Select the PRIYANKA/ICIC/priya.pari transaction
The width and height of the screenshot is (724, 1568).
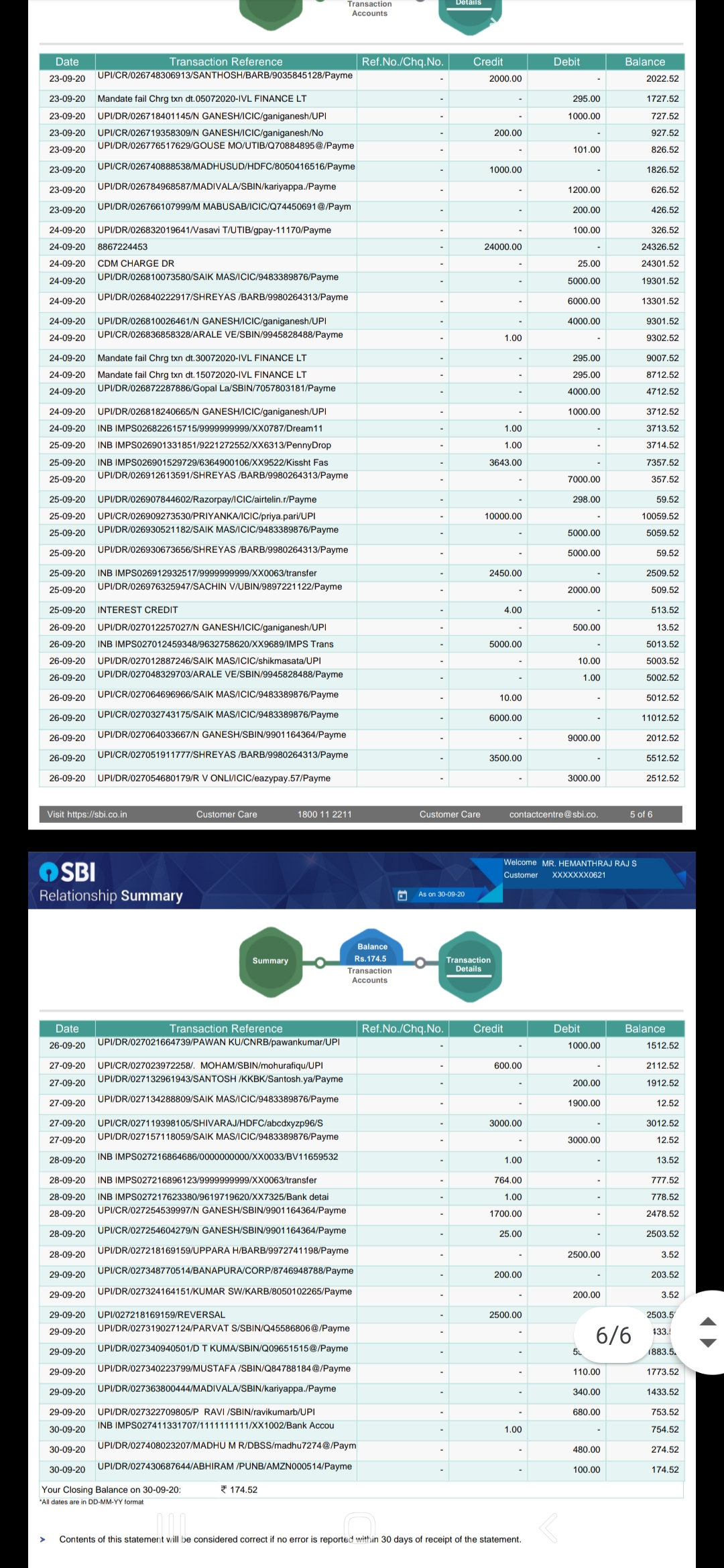point(206,516)
